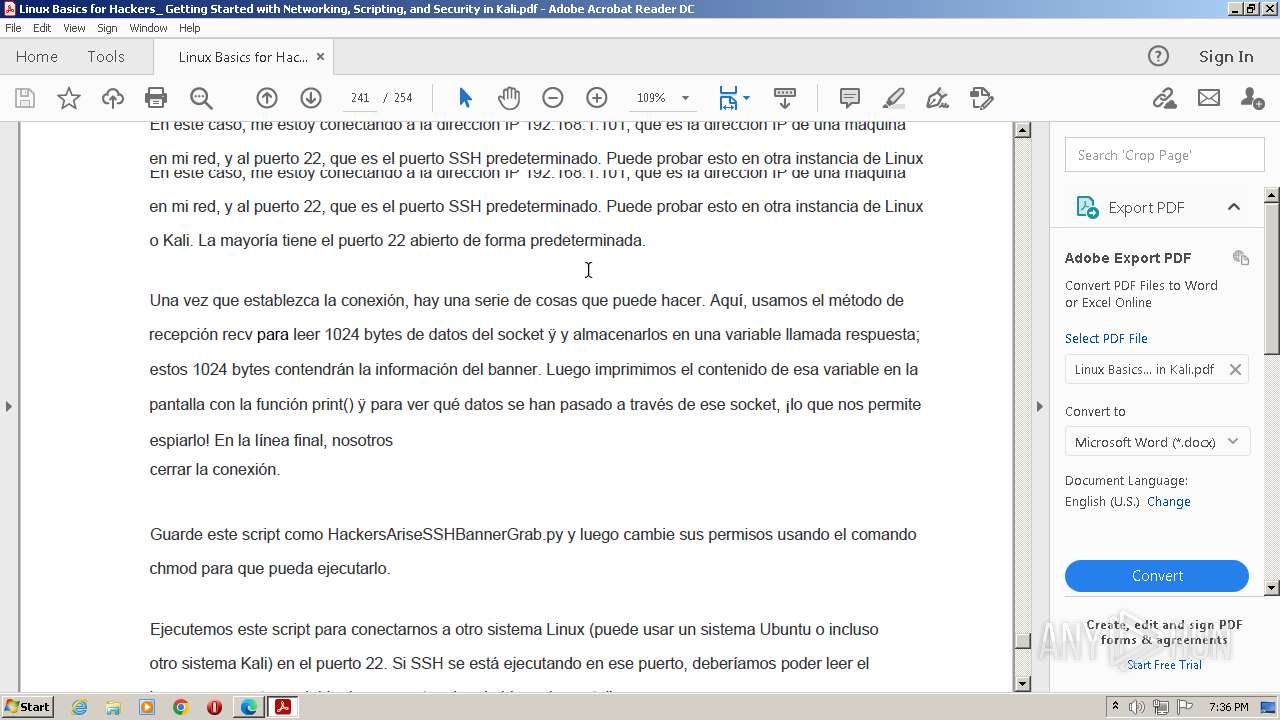Open Opera from the taskbar
Screen dimensions: 1280x720
click(214, 707)
